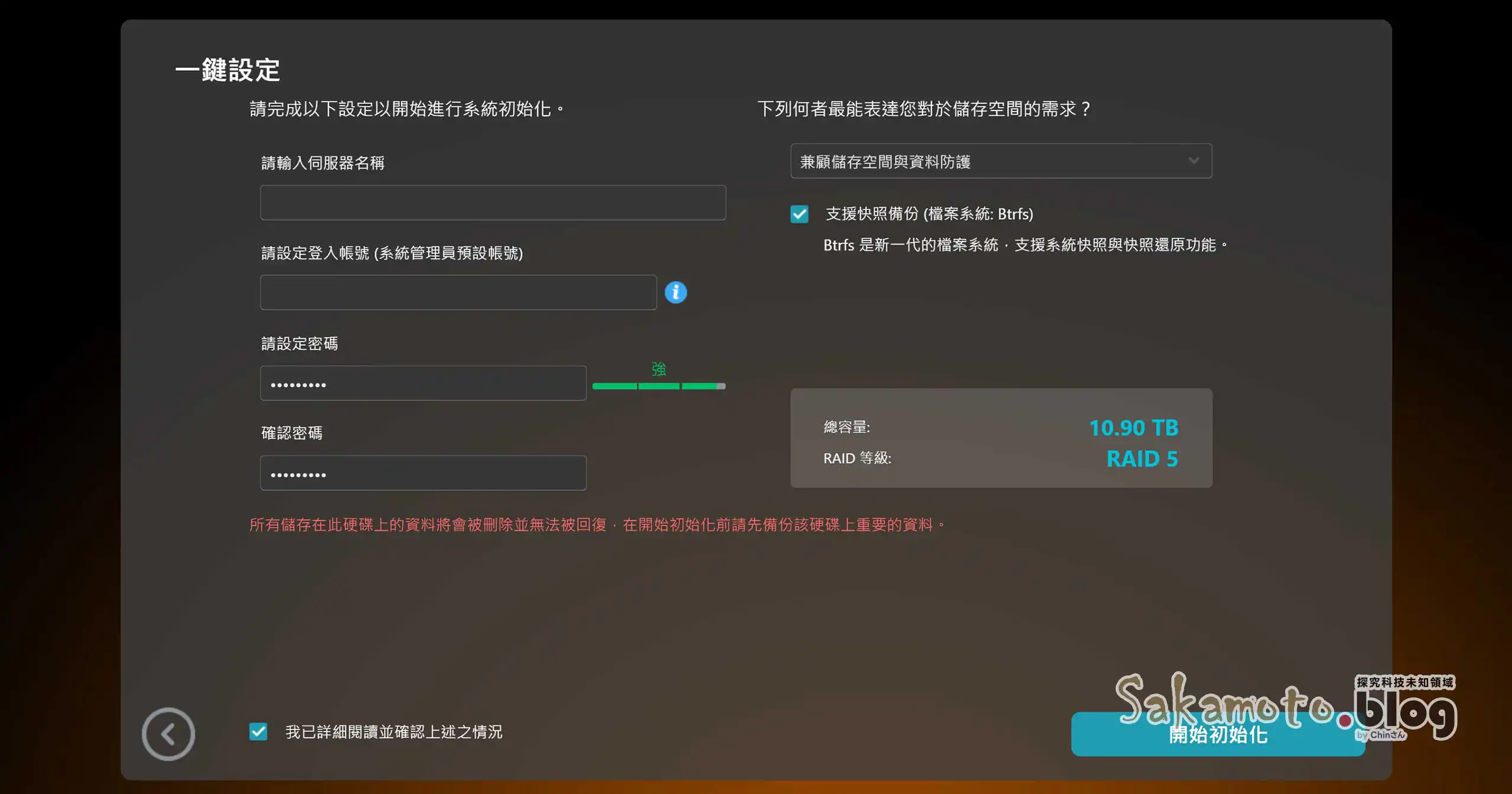Viewport: 1512px width, 794px height.
Task: Uncheck the 支援快照備份 Btrfs checkbox
Action: [x=799, y=214]
